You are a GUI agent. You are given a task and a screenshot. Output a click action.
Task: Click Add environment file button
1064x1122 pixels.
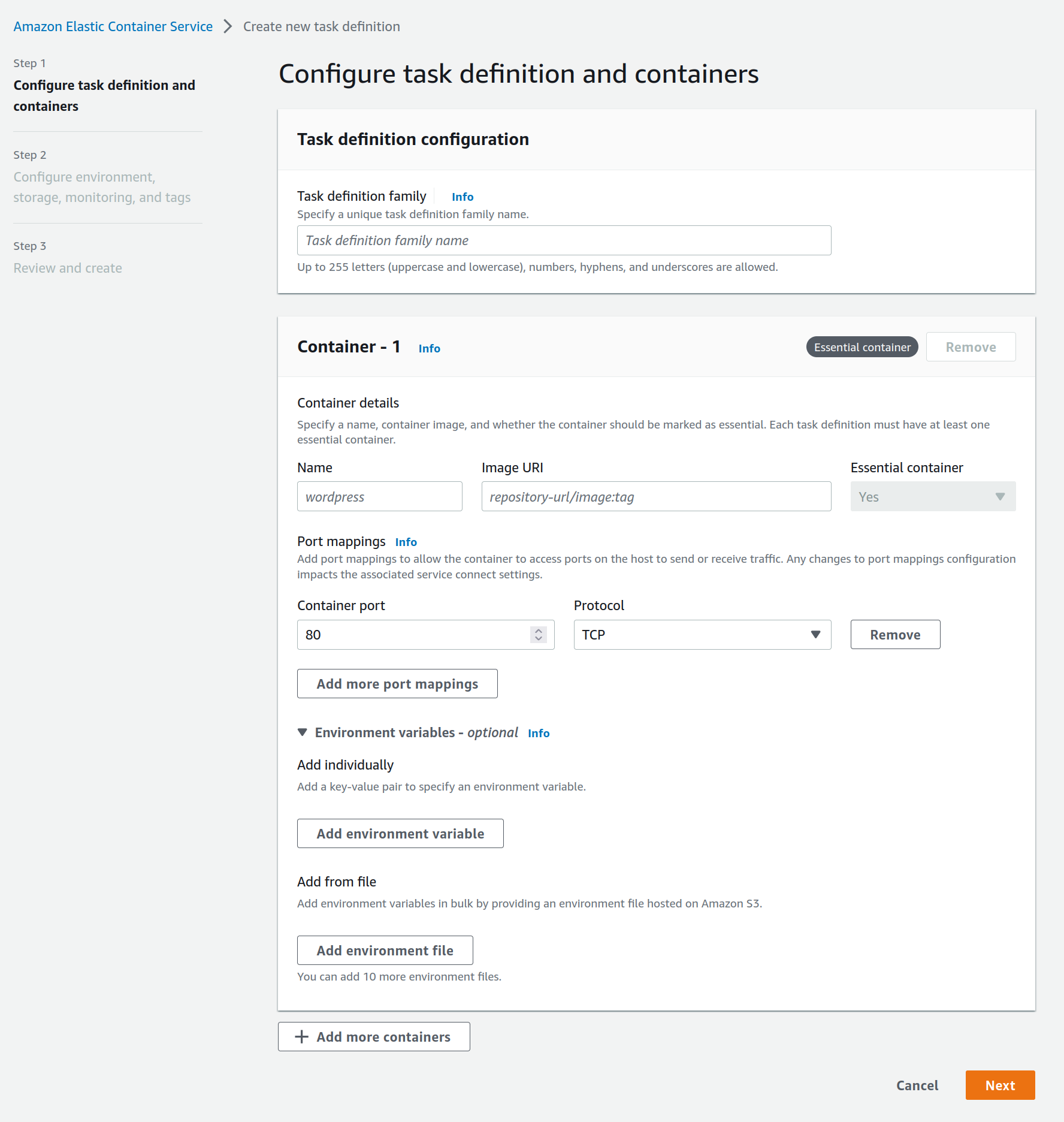[x=385, y=951]
